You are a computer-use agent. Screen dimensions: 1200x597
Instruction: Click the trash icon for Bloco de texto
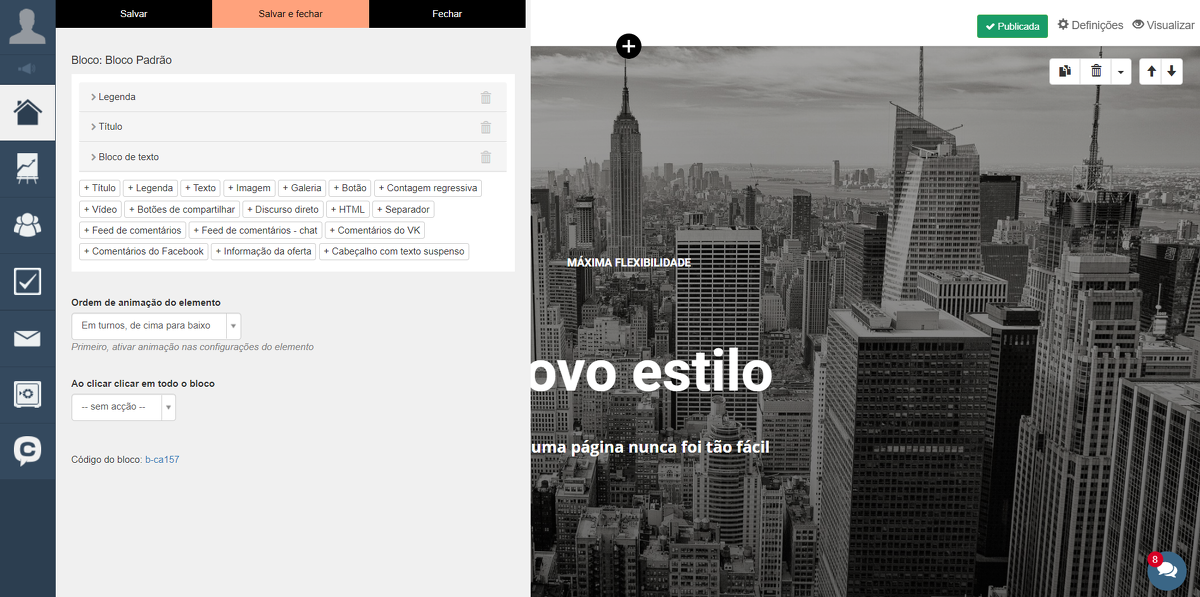click(x=486, y=157)
